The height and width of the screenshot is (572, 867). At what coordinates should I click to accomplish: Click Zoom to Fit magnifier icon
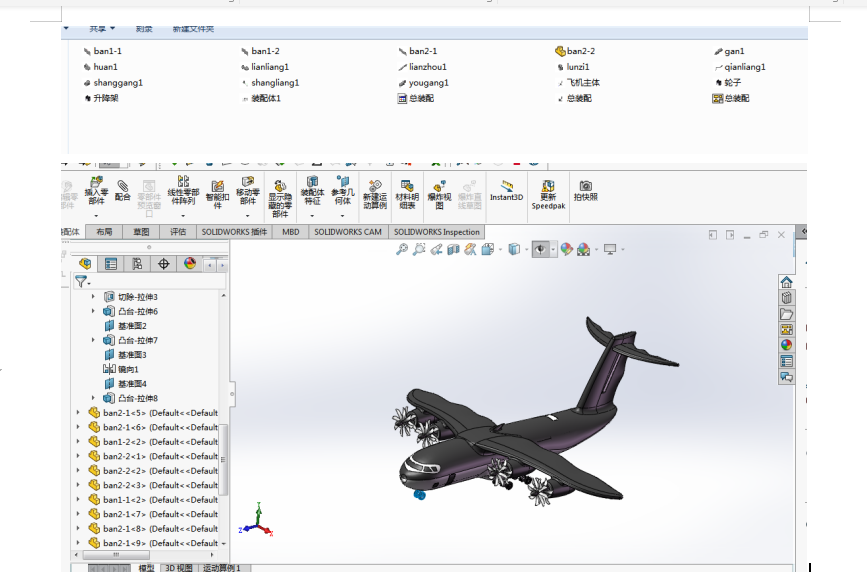pos(402,249)
